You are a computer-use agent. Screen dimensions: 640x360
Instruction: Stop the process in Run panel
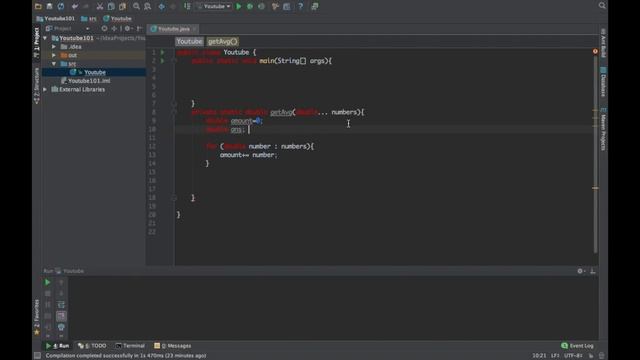[x=47, y=293]
